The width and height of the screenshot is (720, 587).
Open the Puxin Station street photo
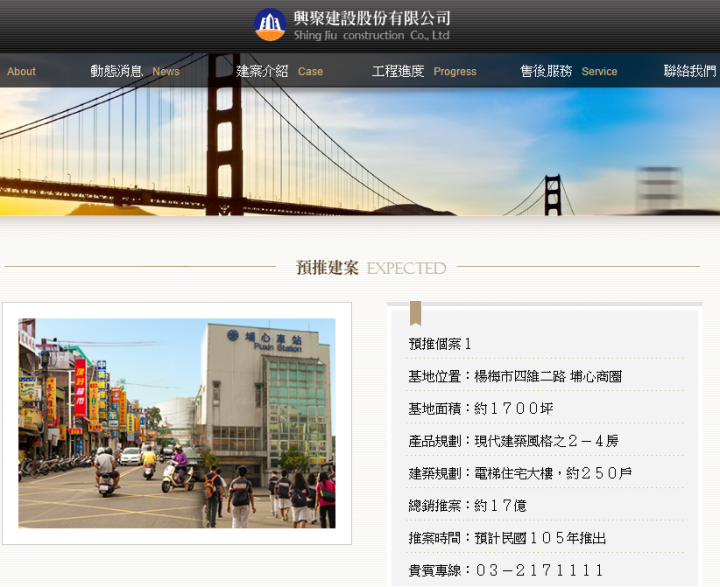click(177, 423)
